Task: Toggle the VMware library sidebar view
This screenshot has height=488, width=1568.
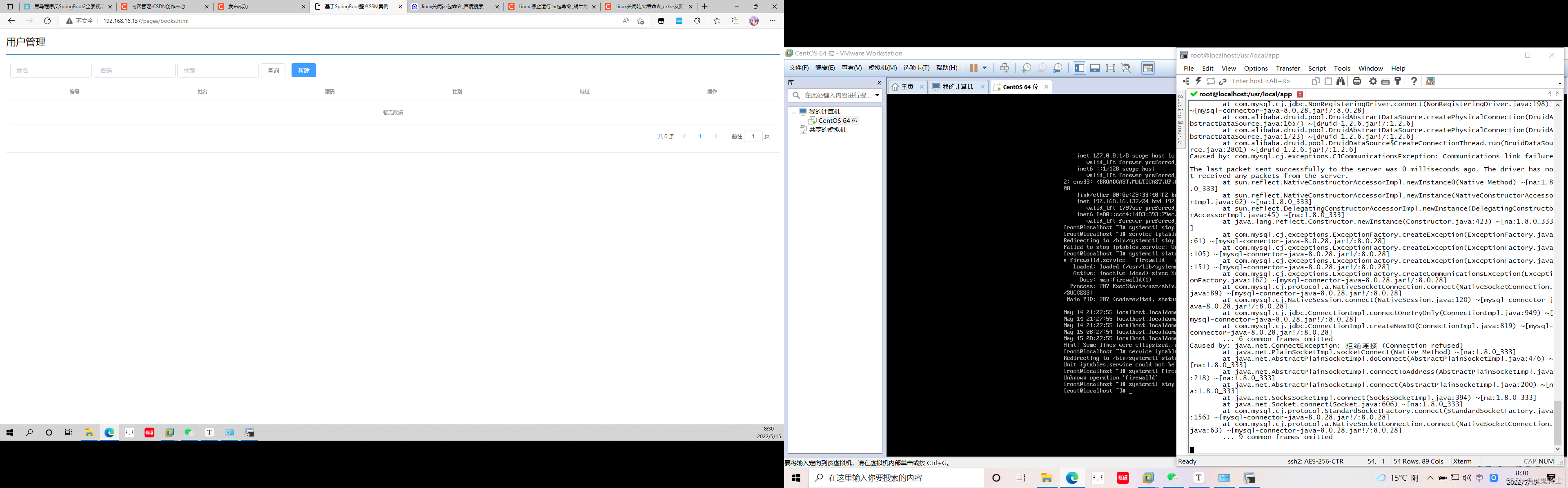Action: coord(1079,68)
